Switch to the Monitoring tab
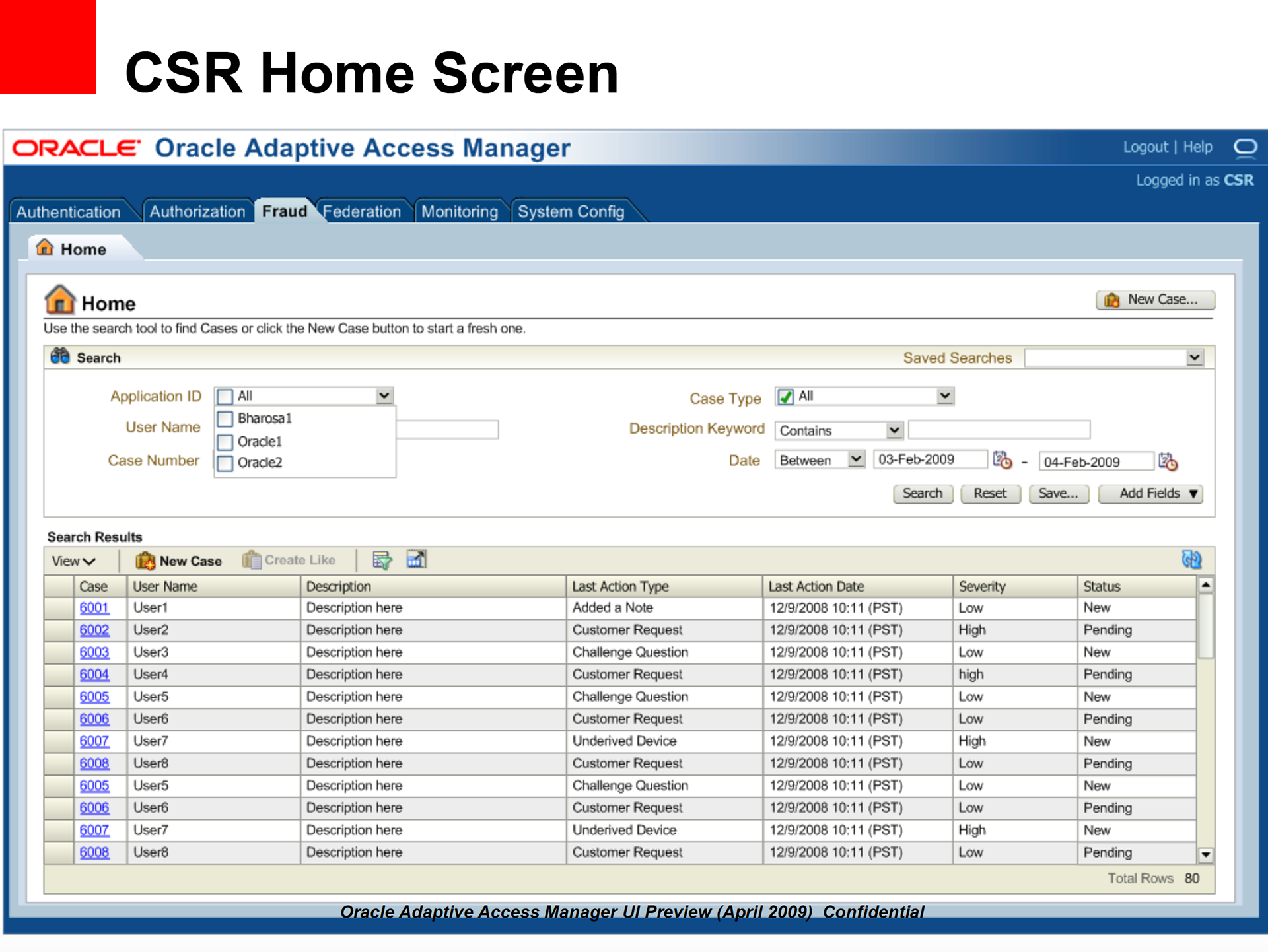 click(460, 212)
